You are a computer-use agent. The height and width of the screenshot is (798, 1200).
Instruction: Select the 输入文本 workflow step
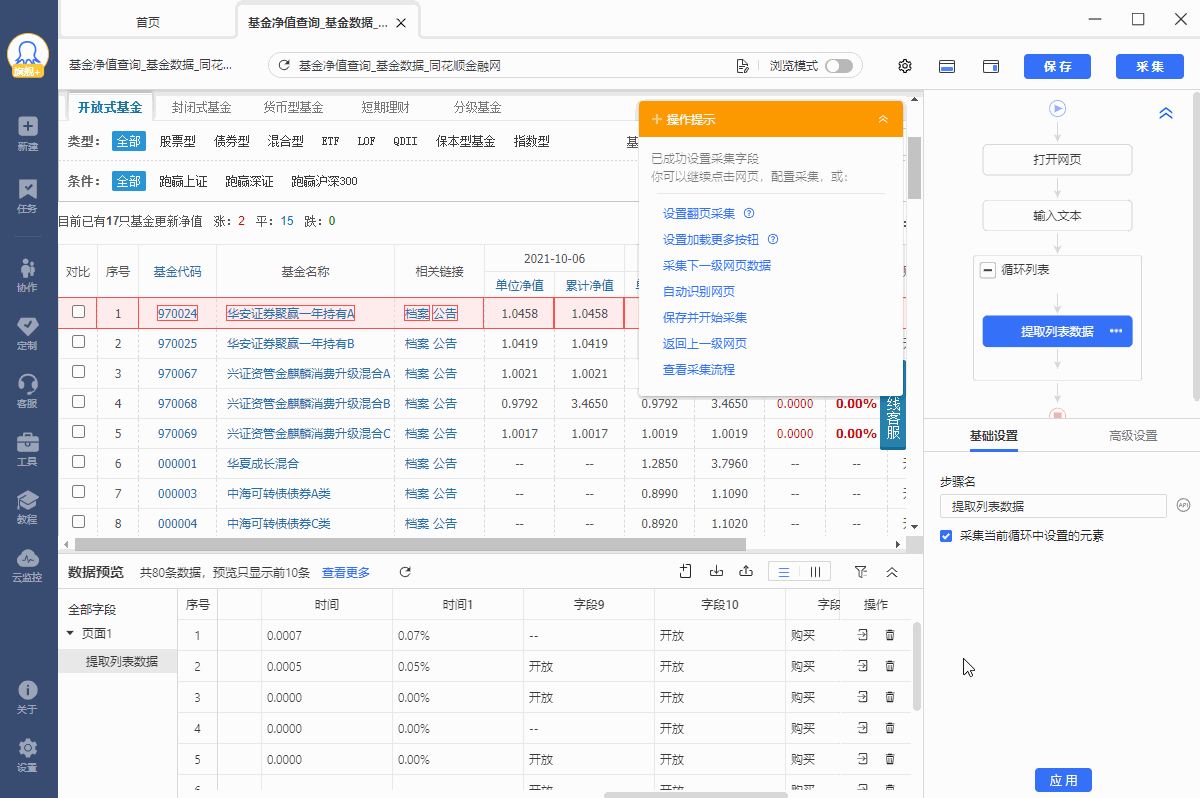(x=1057, y=215)
